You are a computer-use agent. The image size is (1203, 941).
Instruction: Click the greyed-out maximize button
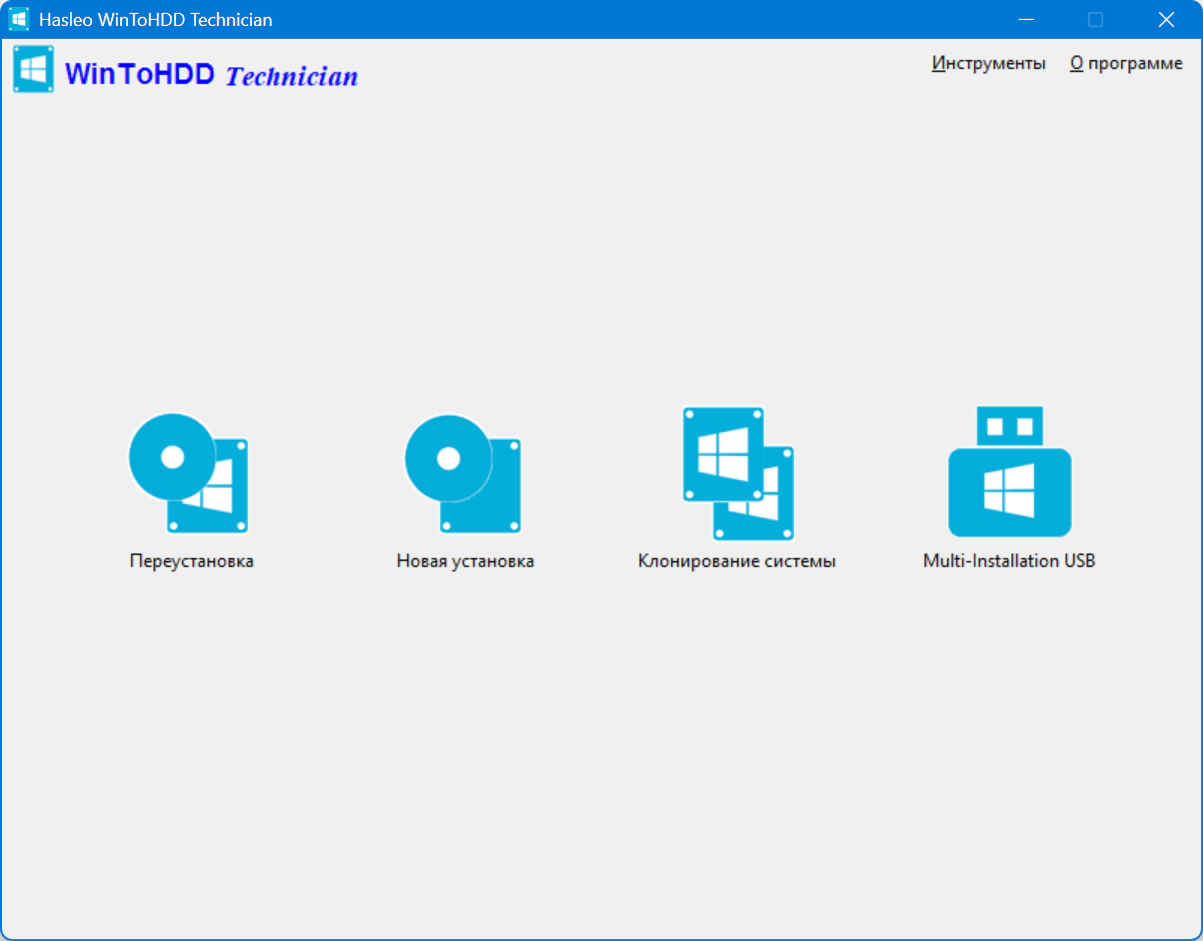(1095, 19)
